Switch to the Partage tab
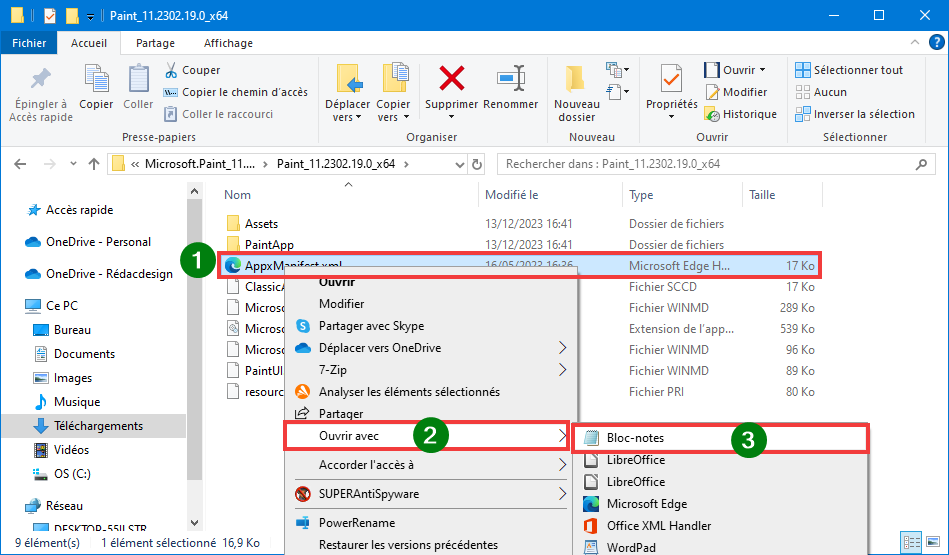This screenshot has width=949, height=555. tap(156, 43)
